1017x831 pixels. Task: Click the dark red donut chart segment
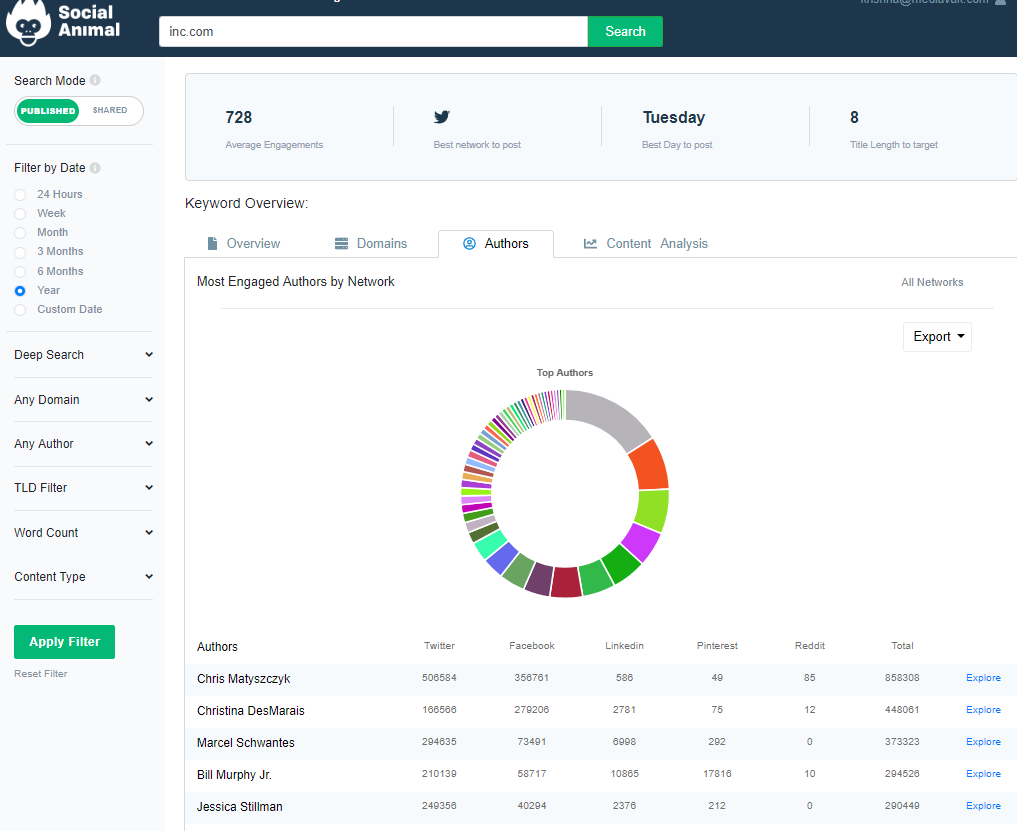pos(566,582)
